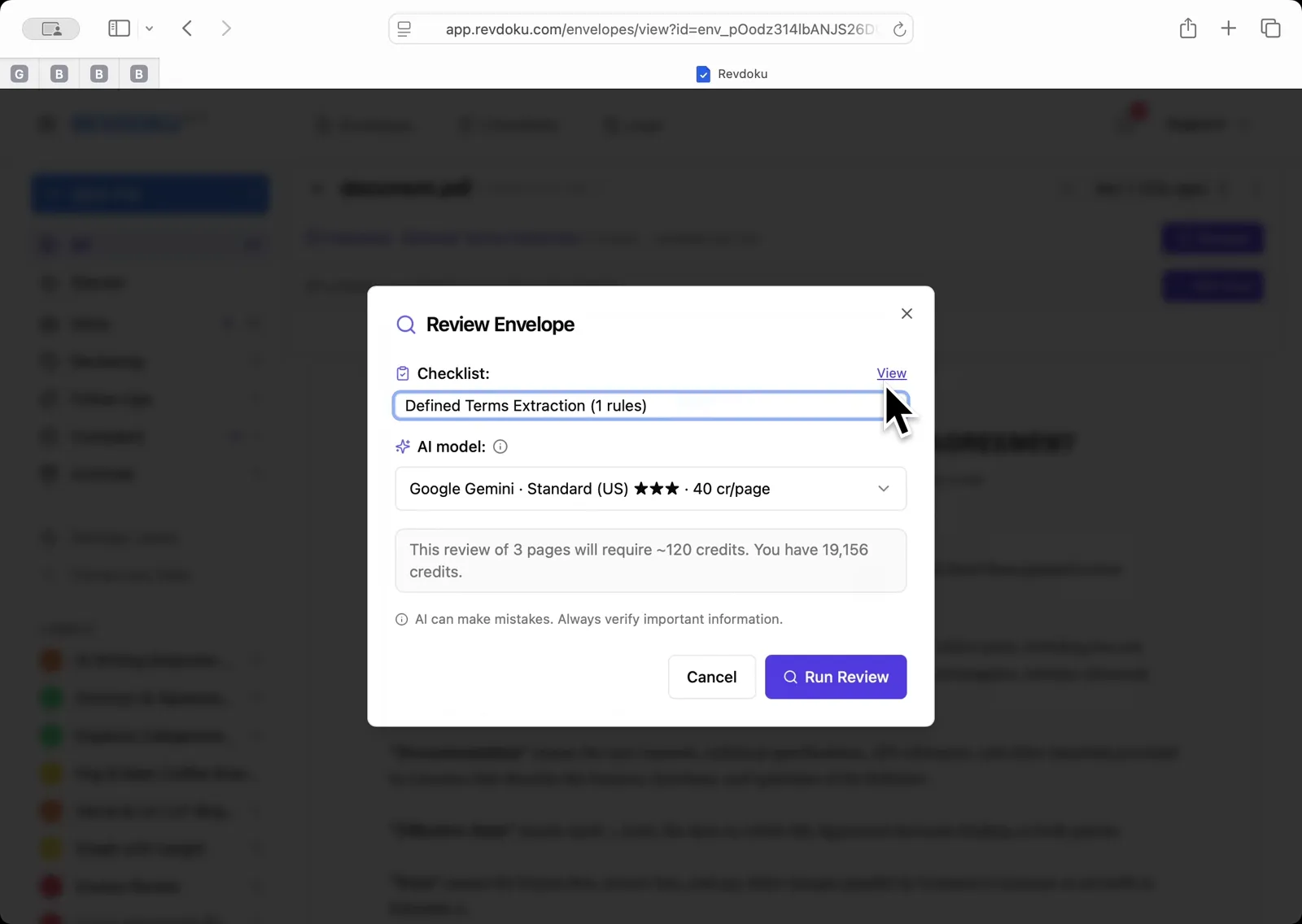This screenshot has width=1302, height=924.
Task: Toggle the browser sidebar panel
Action: tap(119, 28)
